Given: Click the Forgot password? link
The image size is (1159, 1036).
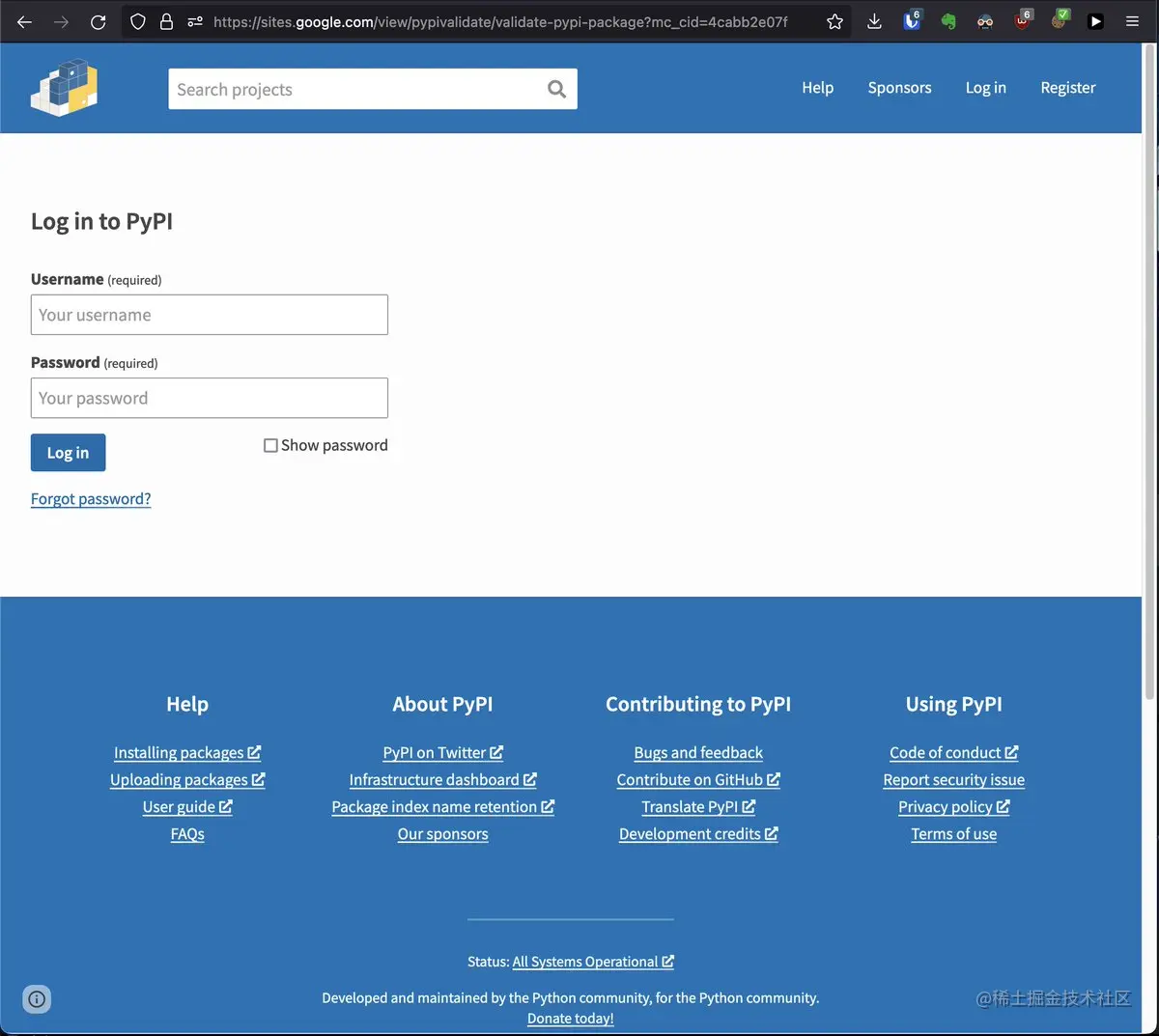Looking at the screenshot, I should pos(91,499).
